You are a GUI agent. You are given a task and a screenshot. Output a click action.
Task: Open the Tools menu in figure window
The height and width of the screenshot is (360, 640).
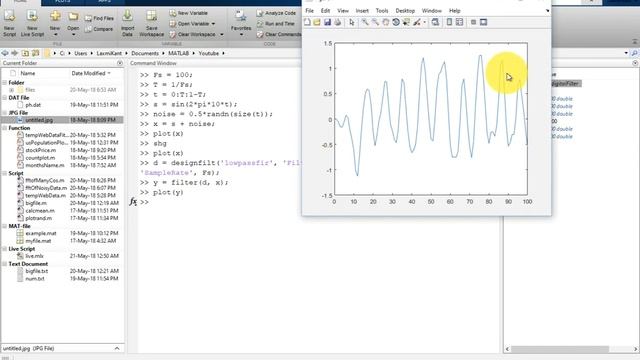[x=382, y=11]
